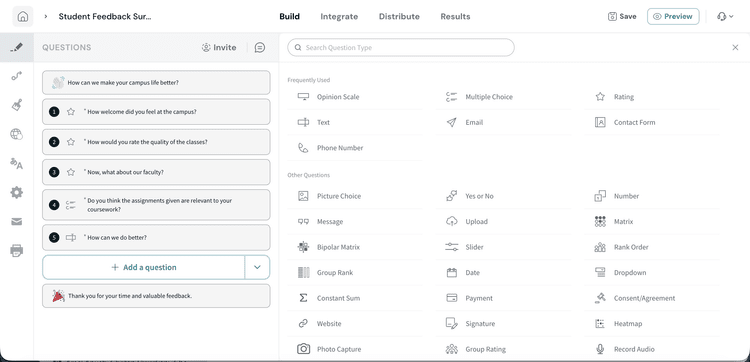The height and width of the screenshot is (362, 750).
Task: Choose the Rating star question type
Action: (x=652, y=97)
